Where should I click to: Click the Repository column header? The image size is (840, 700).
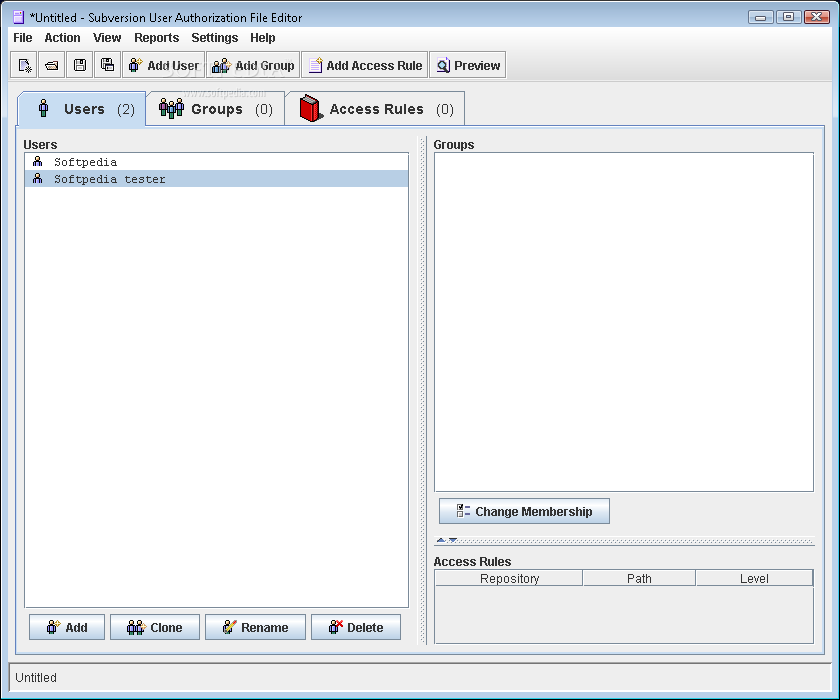(x=509, y=578)
